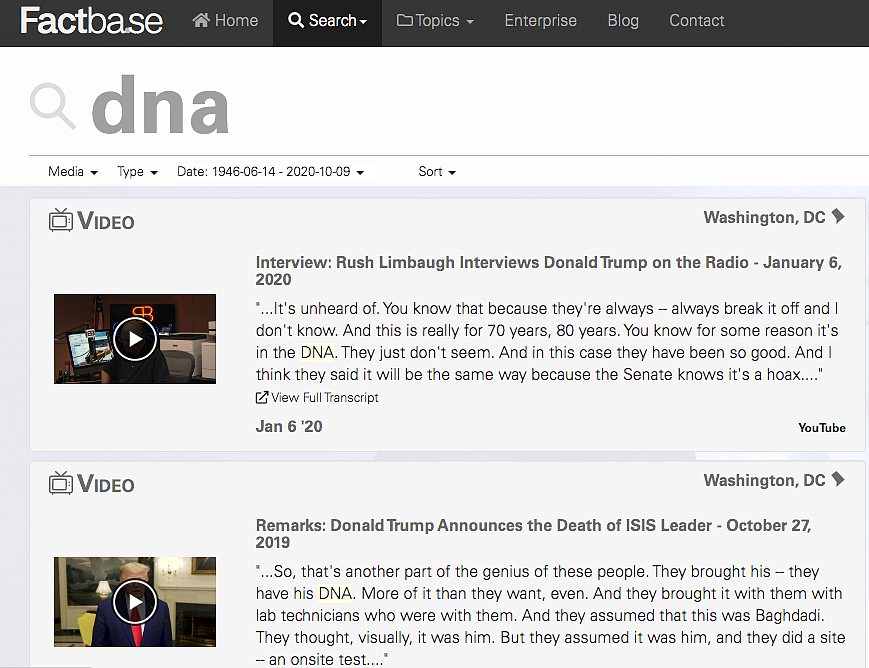Open the ISIS Leader remarks title
Screen dimensions: 869x668
coord(533,533)
